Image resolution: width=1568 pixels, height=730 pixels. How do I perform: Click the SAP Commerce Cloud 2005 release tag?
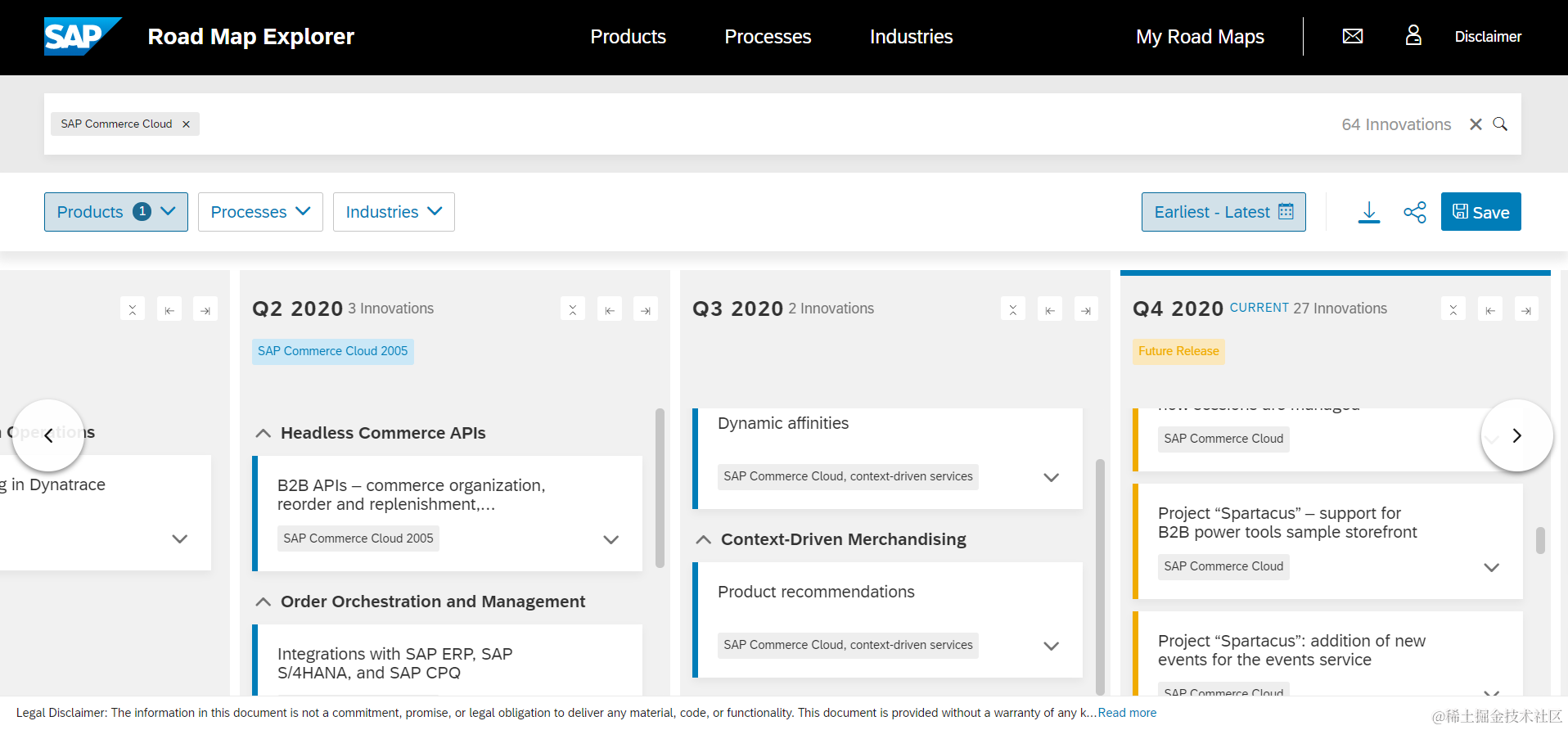pos(333,351)
